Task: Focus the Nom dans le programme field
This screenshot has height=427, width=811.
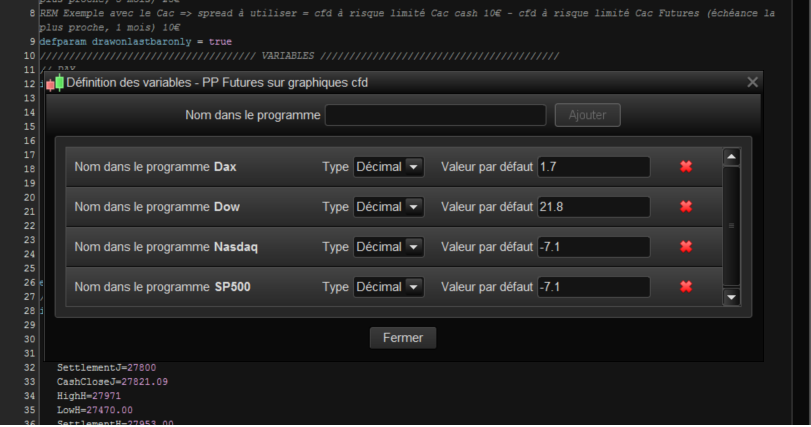Action: pyautogui.click(x=435, y=115)
